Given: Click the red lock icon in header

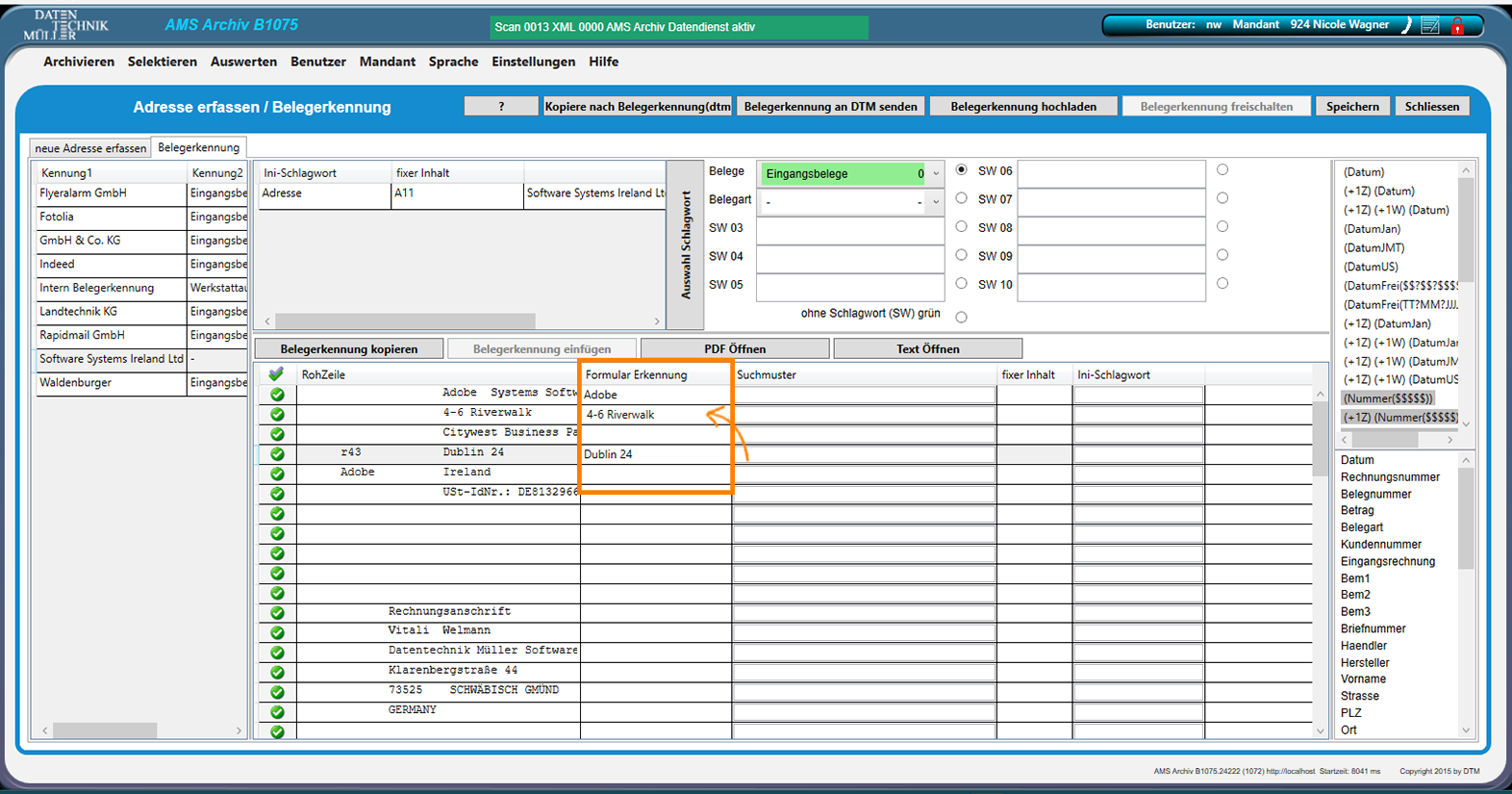Looking at the screenshot, I should 1457,27.
